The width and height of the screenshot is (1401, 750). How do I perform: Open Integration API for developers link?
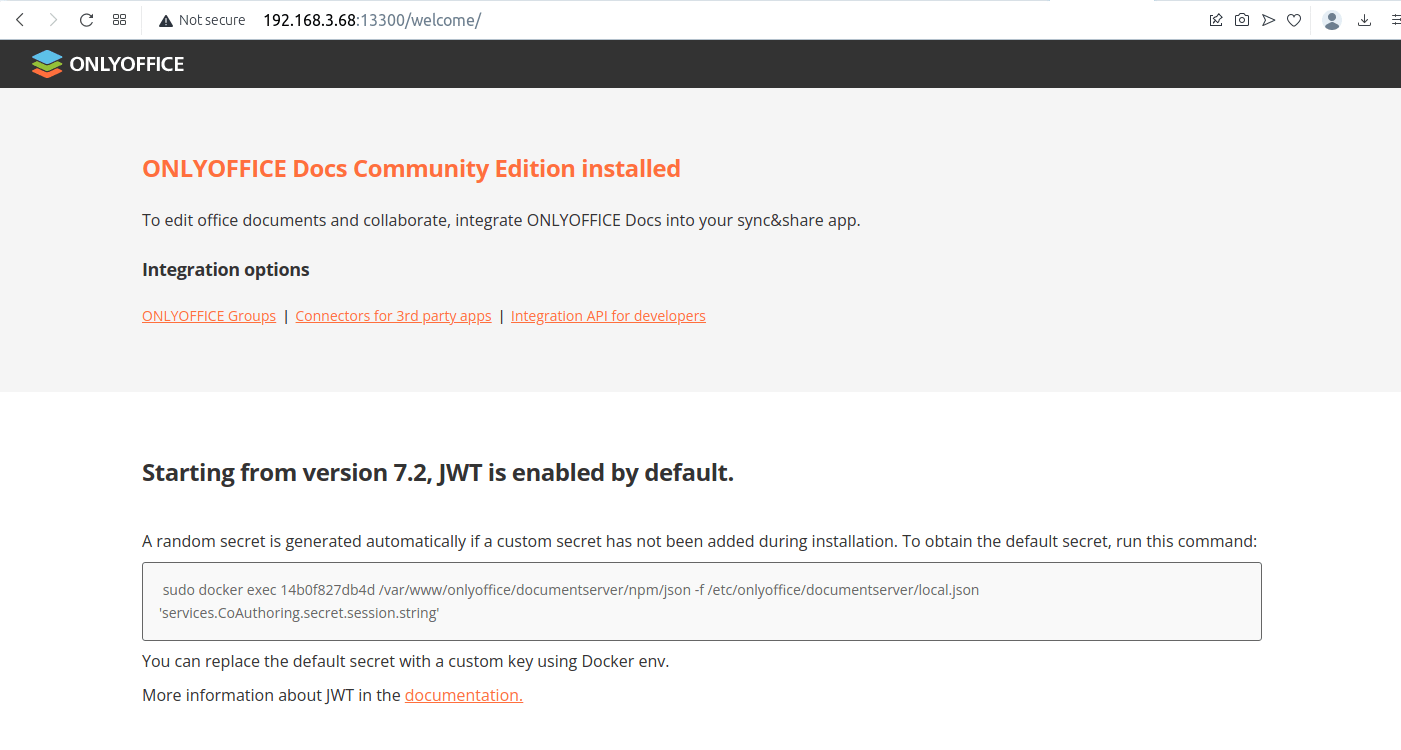[x=608, y=316]
